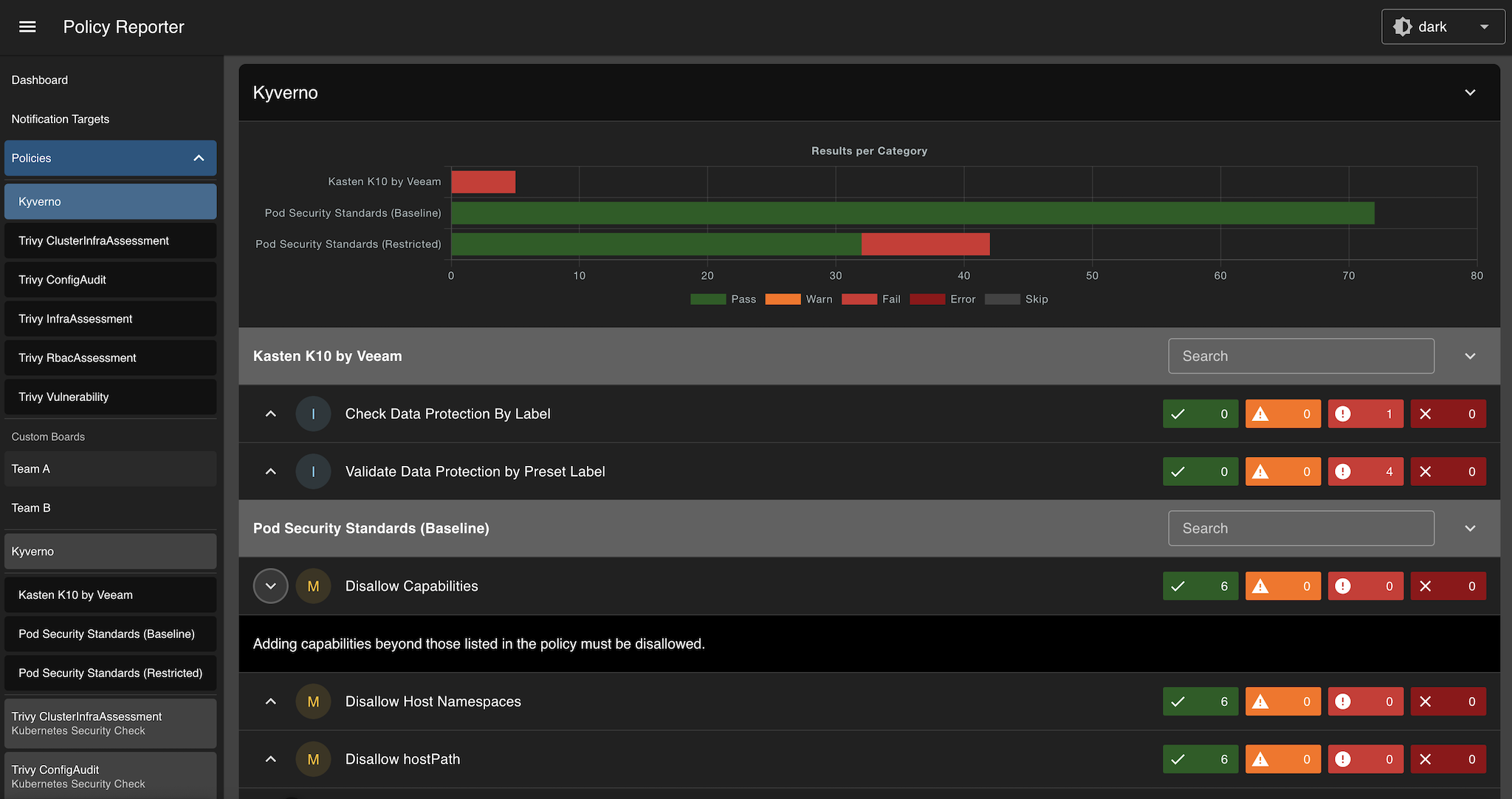The image size is (1512, 799).
Task: Click the Pass green bar in Results per Category chart
Action: coord(900,213)
